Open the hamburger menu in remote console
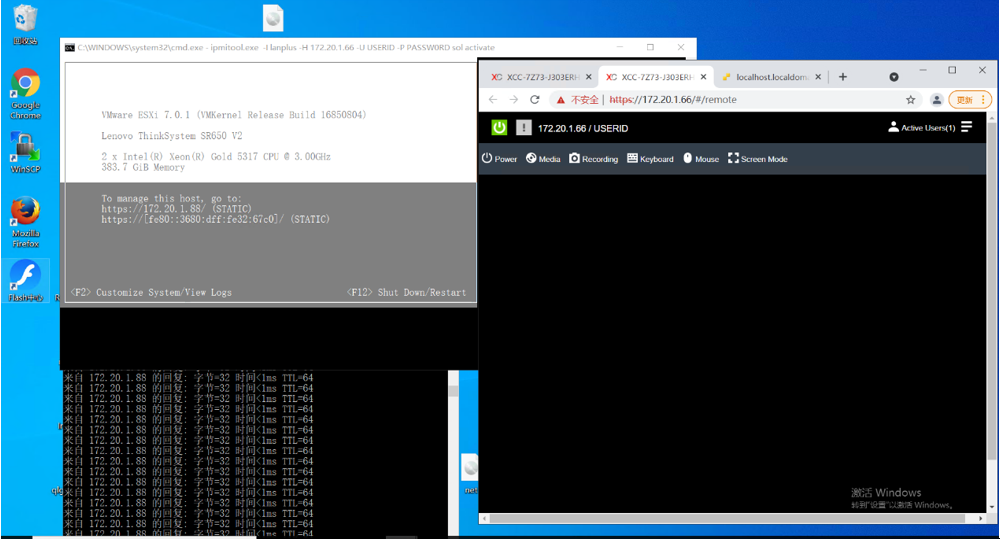The height and width of the screenshot is (539, 1001). (x=967, y=127)
